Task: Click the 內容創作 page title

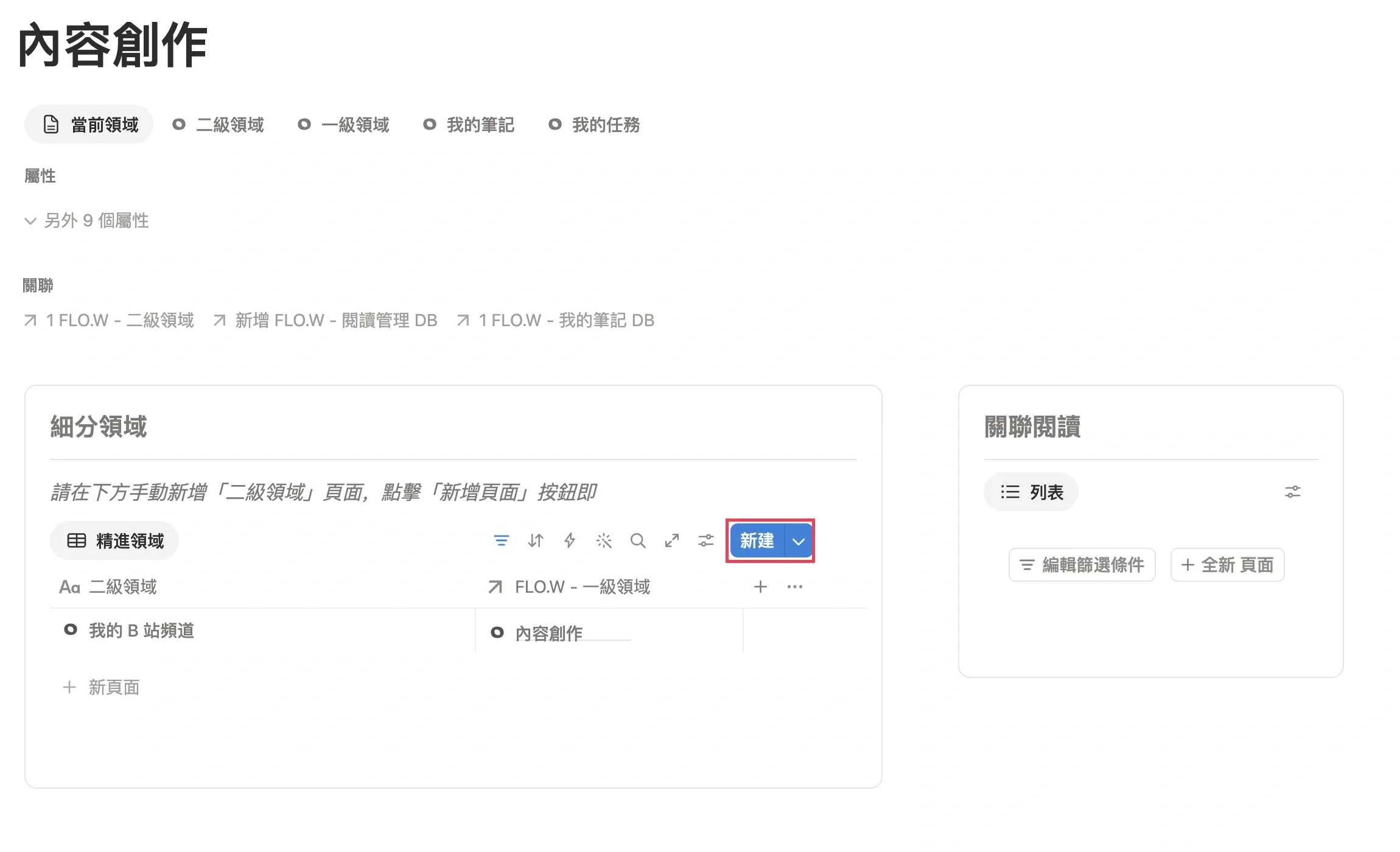Action: (113, 45)
